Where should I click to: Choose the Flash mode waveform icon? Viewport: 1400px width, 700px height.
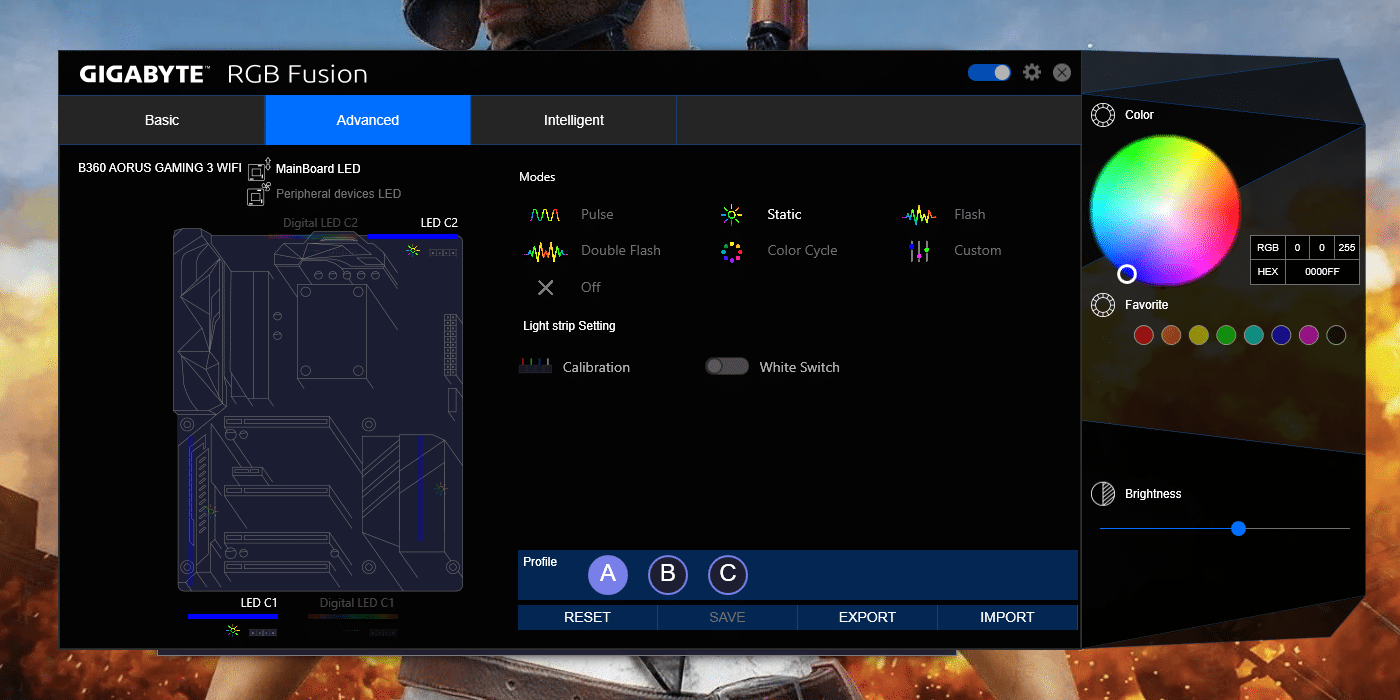coord(919,215)
